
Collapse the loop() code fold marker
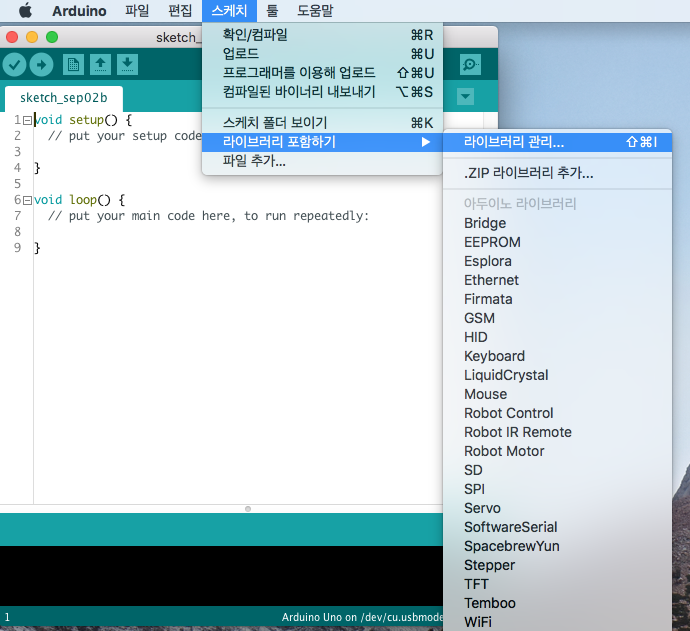[27, 200]
